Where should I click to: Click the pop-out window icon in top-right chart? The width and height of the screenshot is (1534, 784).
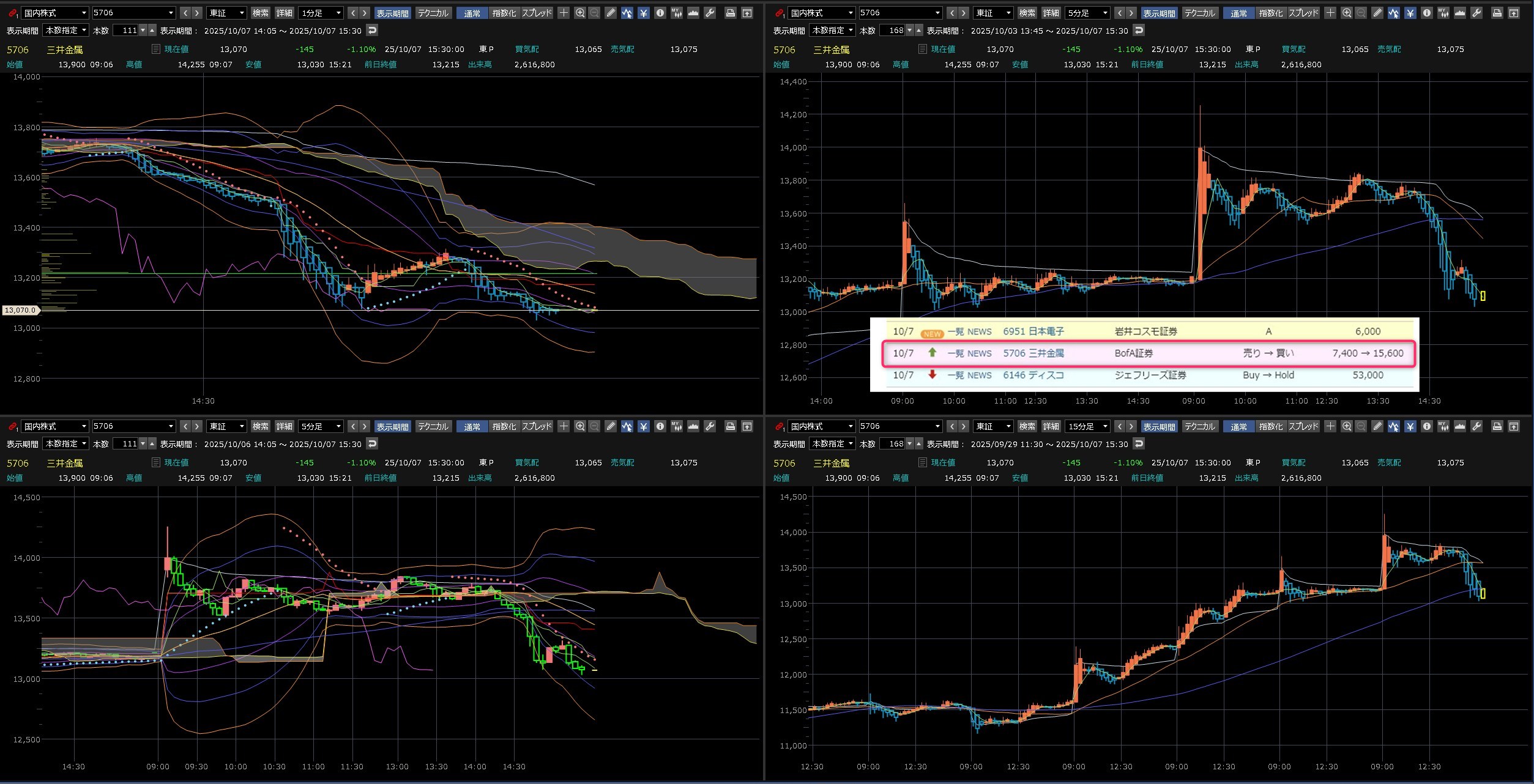click(x=1513, y=13)
